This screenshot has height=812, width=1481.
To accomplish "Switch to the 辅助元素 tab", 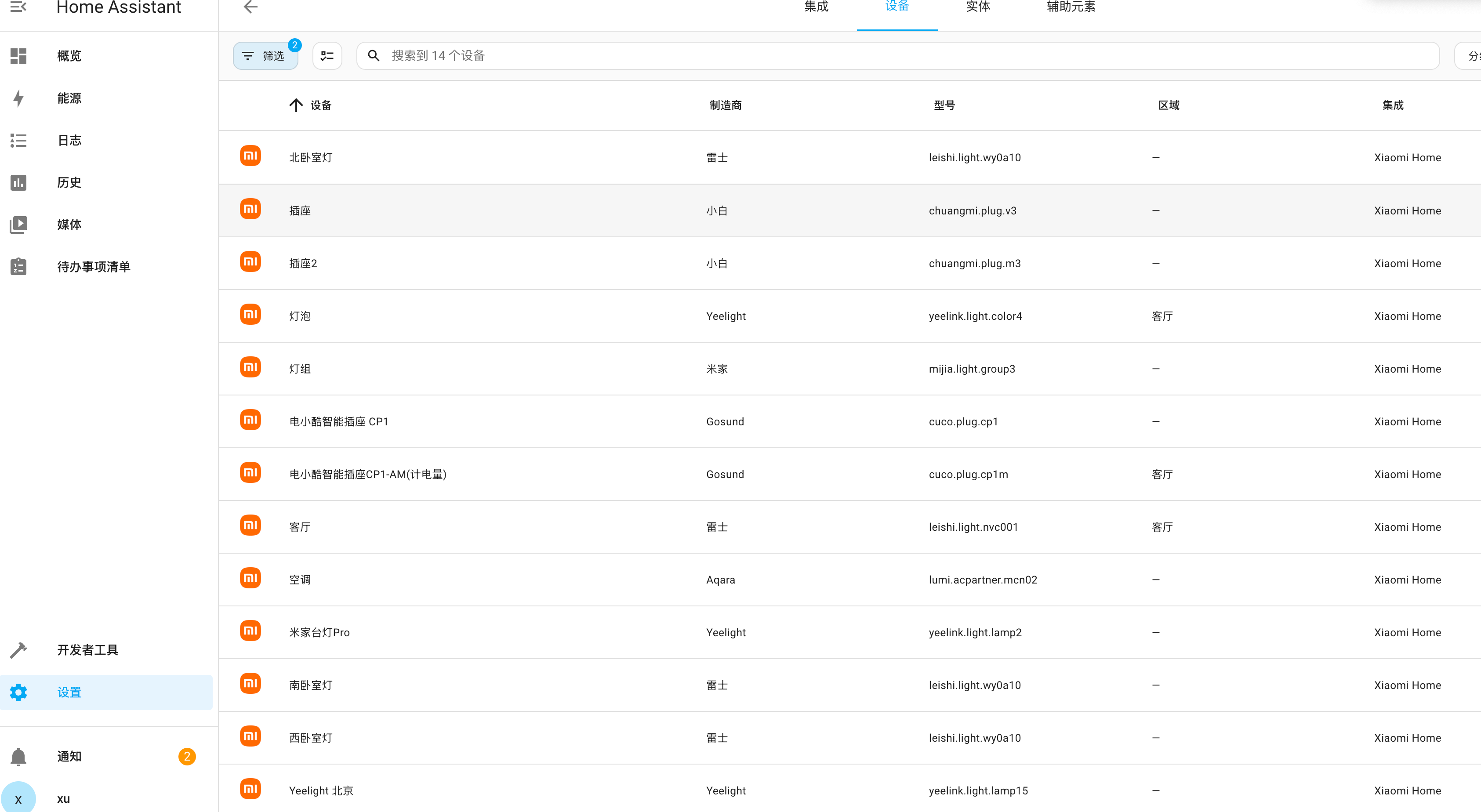I will click(1071, 7).
